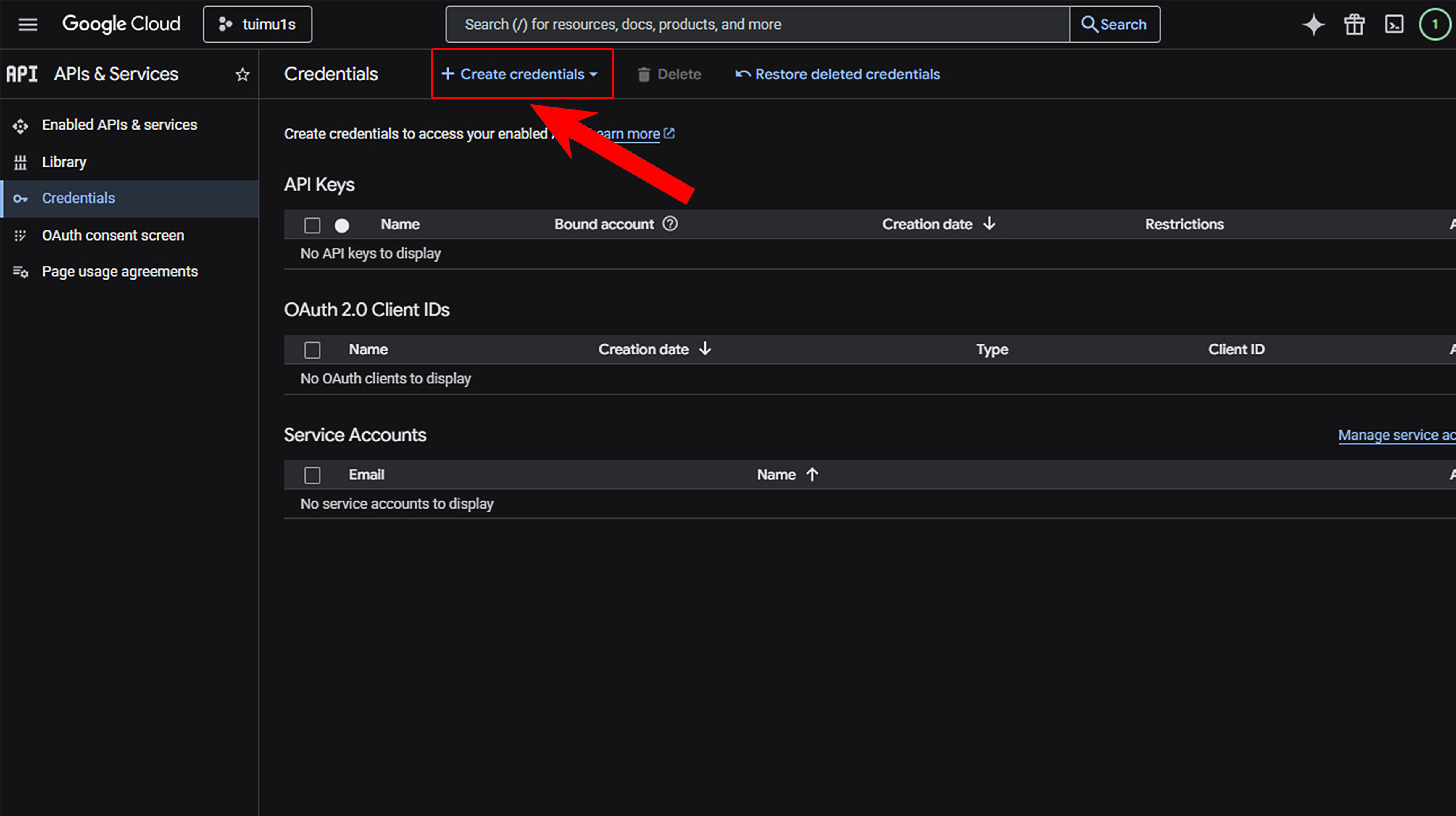Sort Service Accounts by Name arrow
This screenshot has width=1456, height=816.
(x=812, y=475)
